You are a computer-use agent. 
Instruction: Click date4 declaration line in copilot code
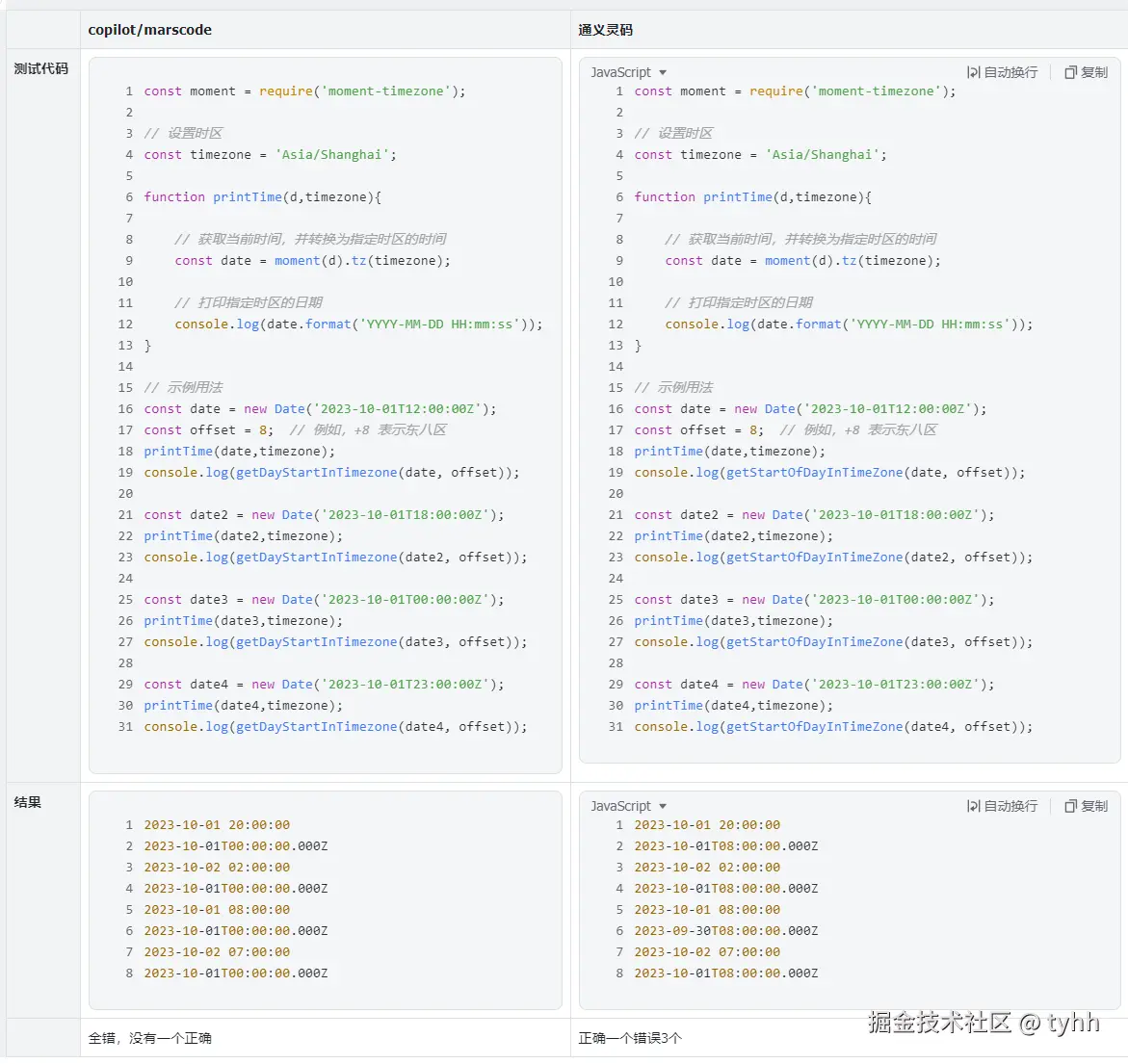(324, 686)
